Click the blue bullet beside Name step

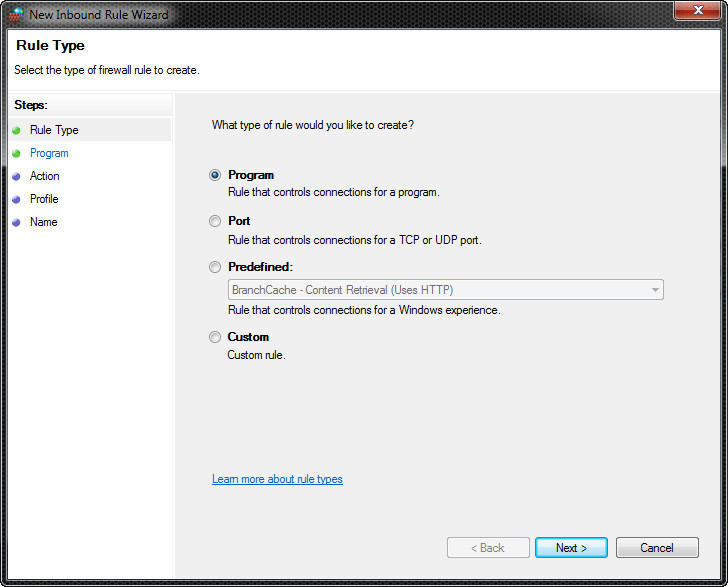(16, 222)
